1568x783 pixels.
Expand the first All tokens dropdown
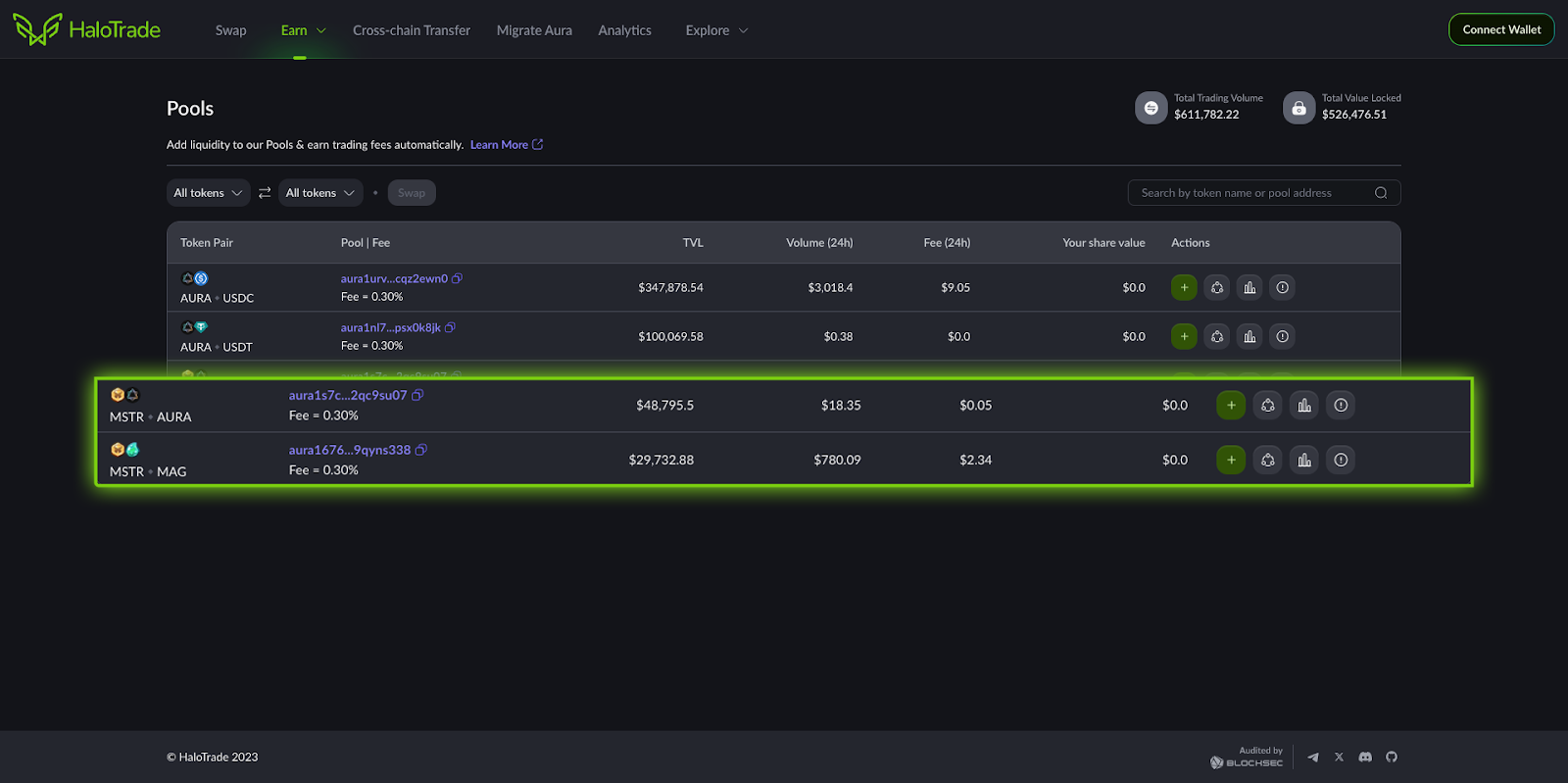[x=208, y=193]
